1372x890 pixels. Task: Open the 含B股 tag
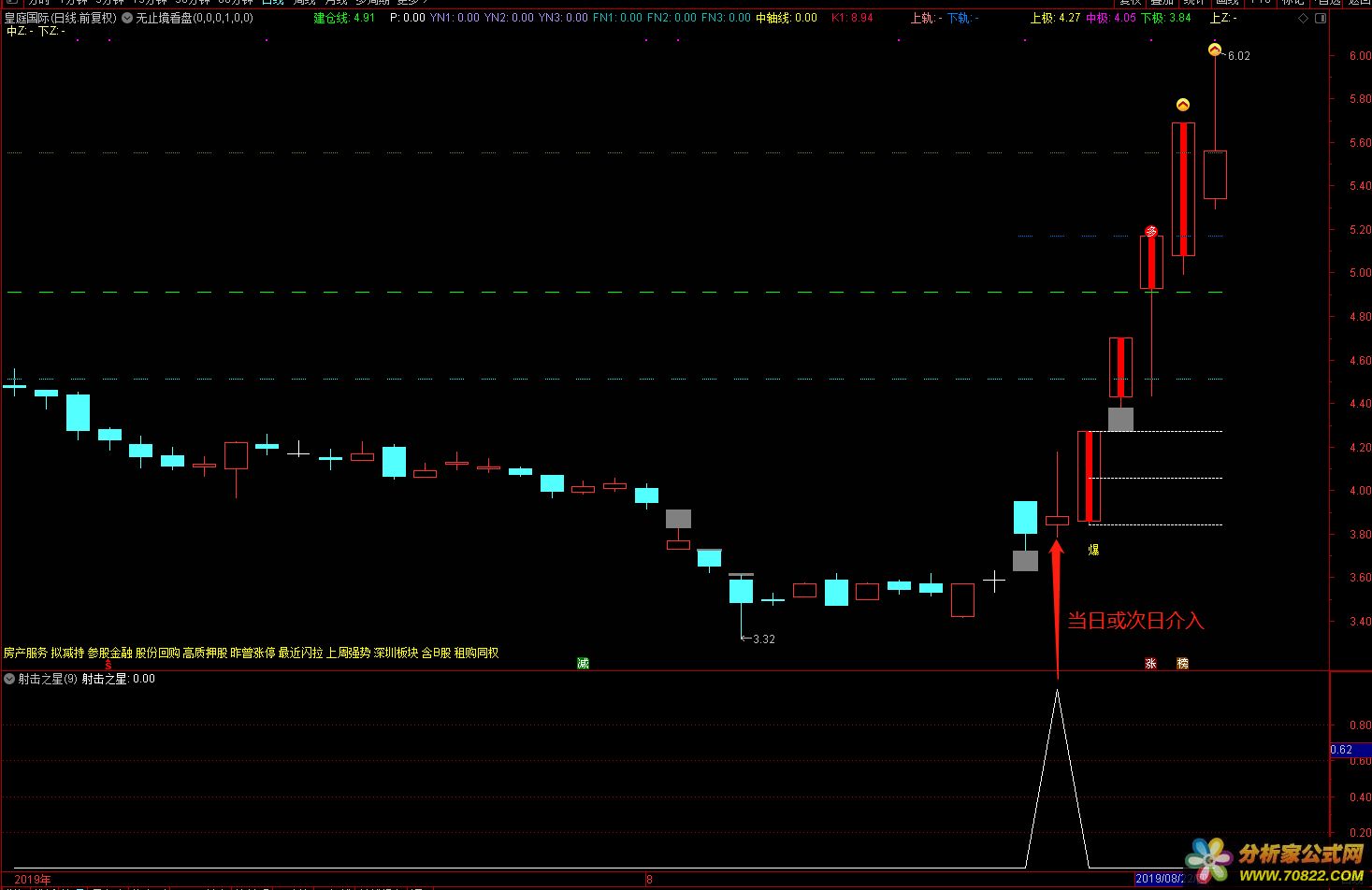(x=436, y=653)
